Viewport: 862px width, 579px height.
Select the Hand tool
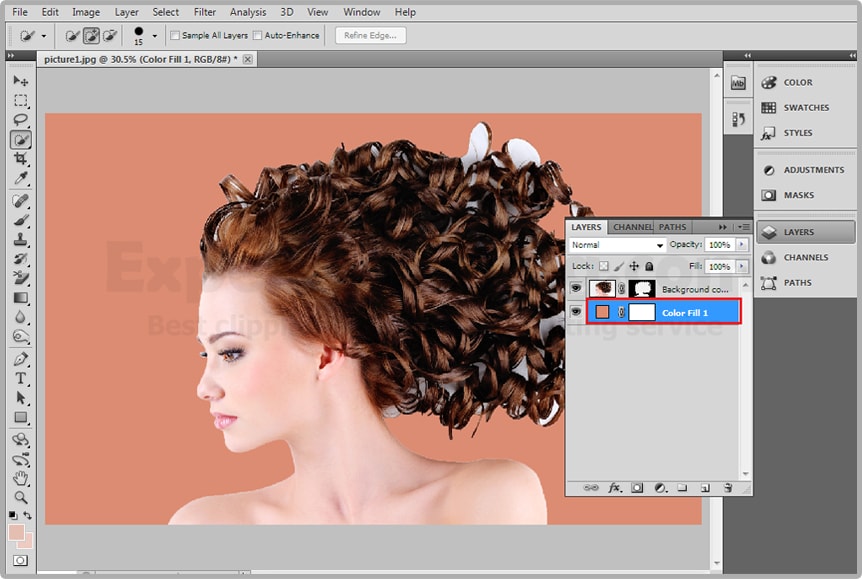tap(20, 478)
